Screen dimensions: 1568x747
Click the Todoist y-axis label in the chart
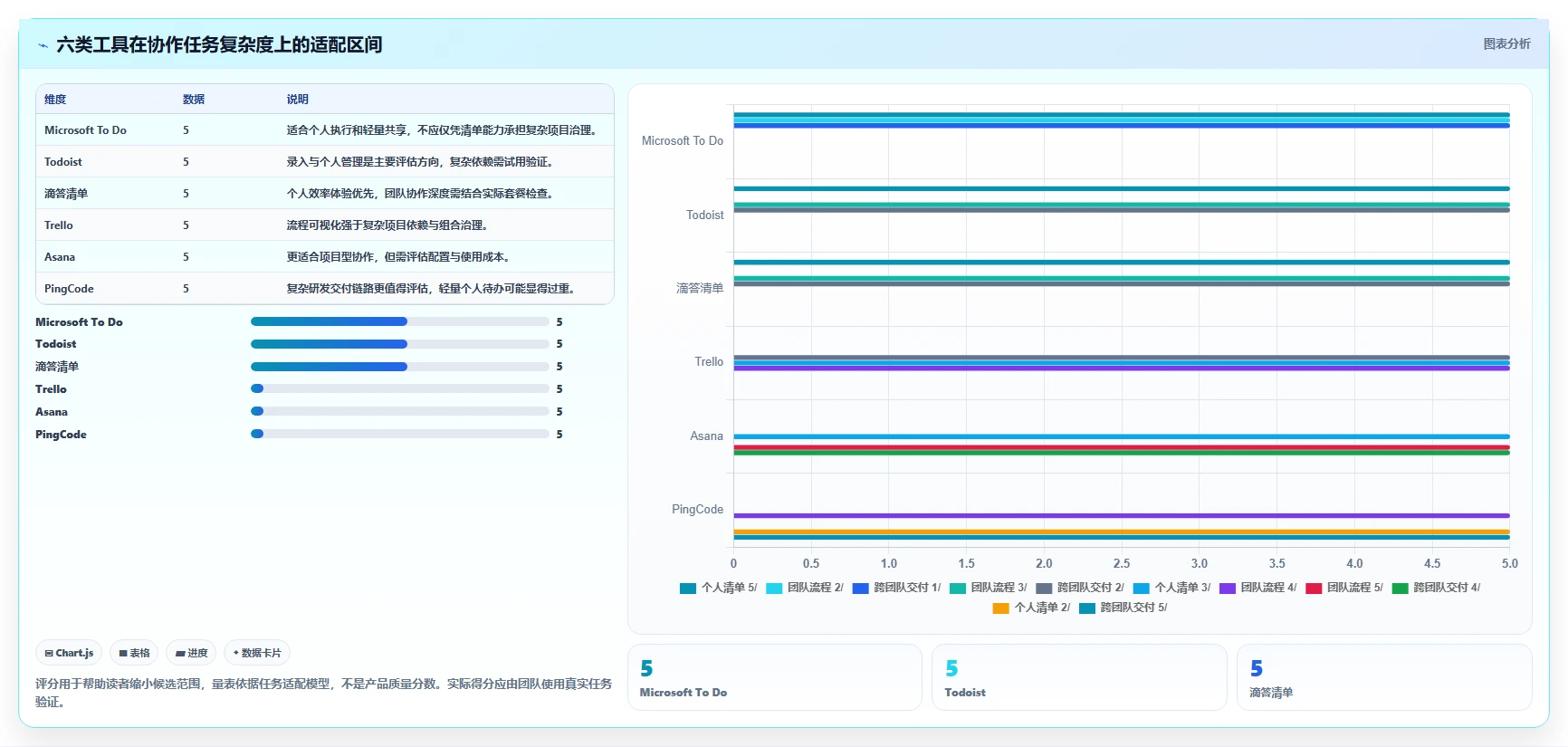[705, 215]
